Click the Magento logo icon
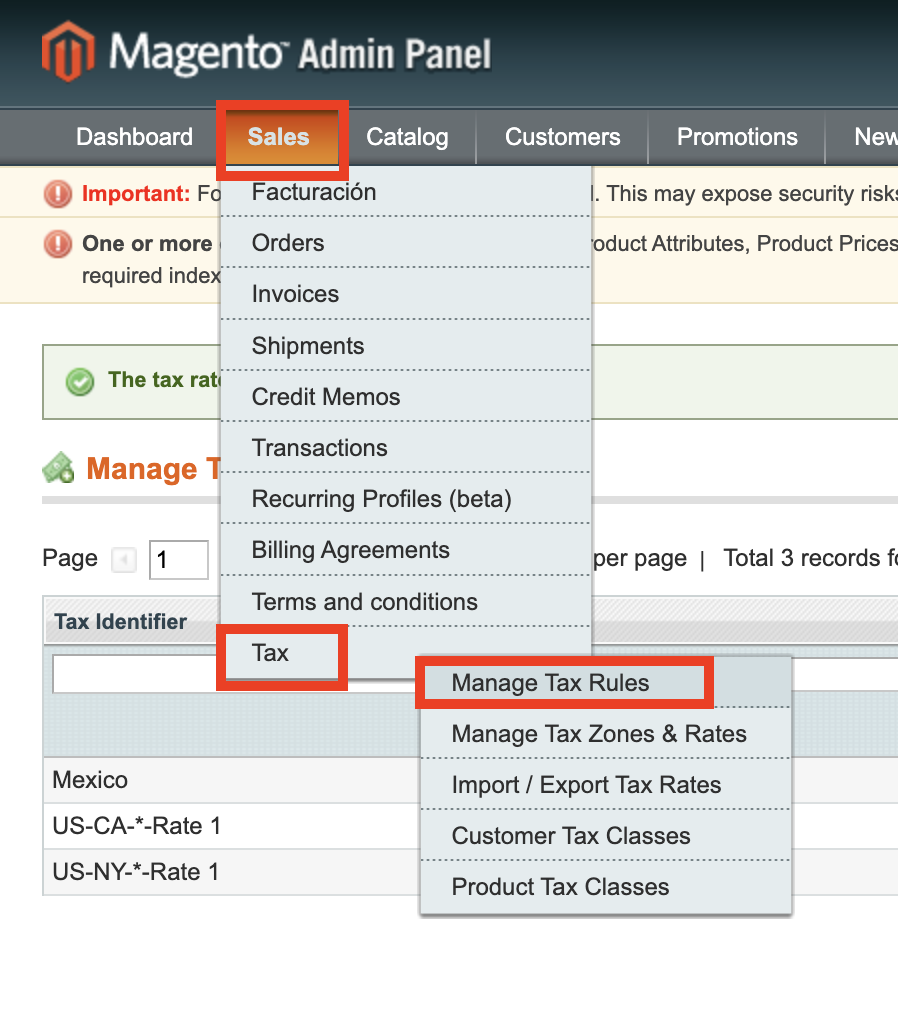 68,51
